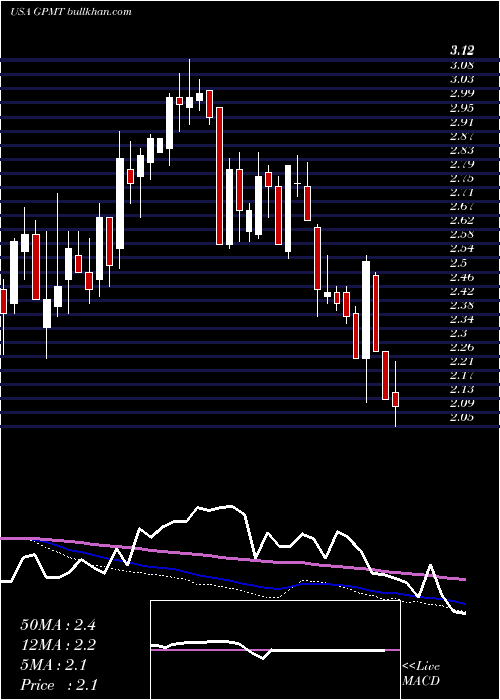Click inside the MACD inset chart box
Screen dimensions: 500x700
click(x=275, y=650)
